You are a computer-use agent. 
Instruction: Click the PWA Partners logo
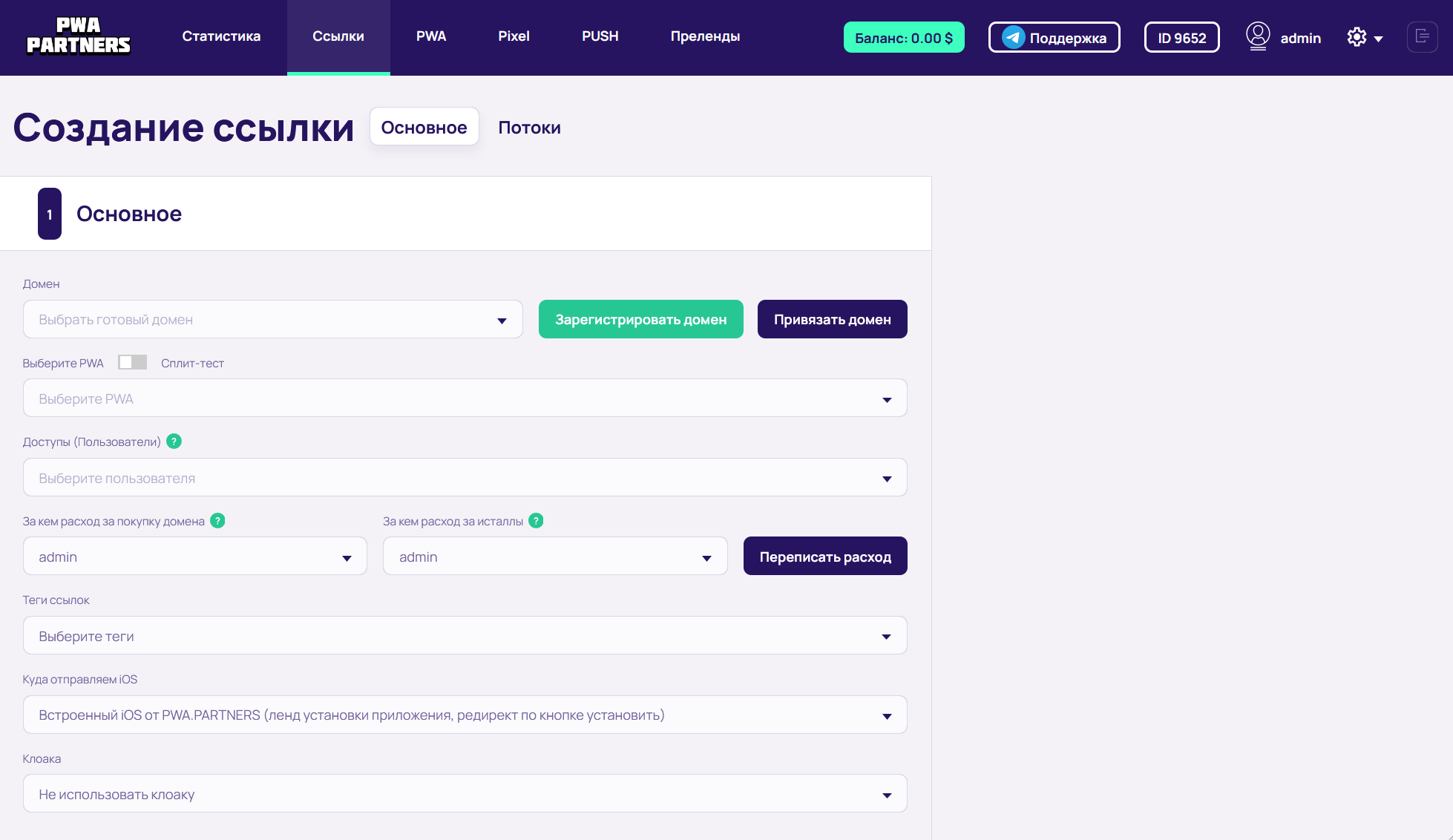[x=79, y=36]
